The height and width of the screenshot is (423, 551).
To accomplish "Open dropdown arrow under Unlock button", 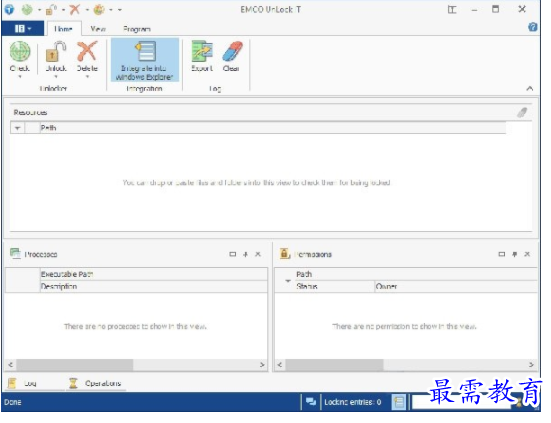I will pos(56,76).
